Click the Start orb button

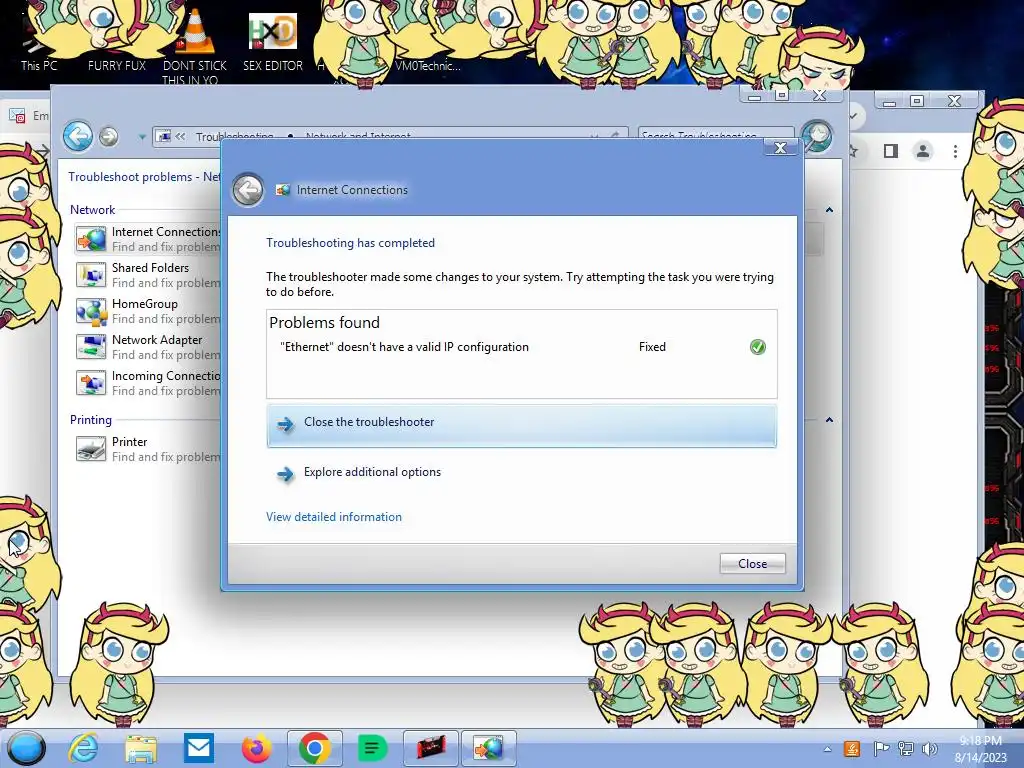tap(26, 748)
